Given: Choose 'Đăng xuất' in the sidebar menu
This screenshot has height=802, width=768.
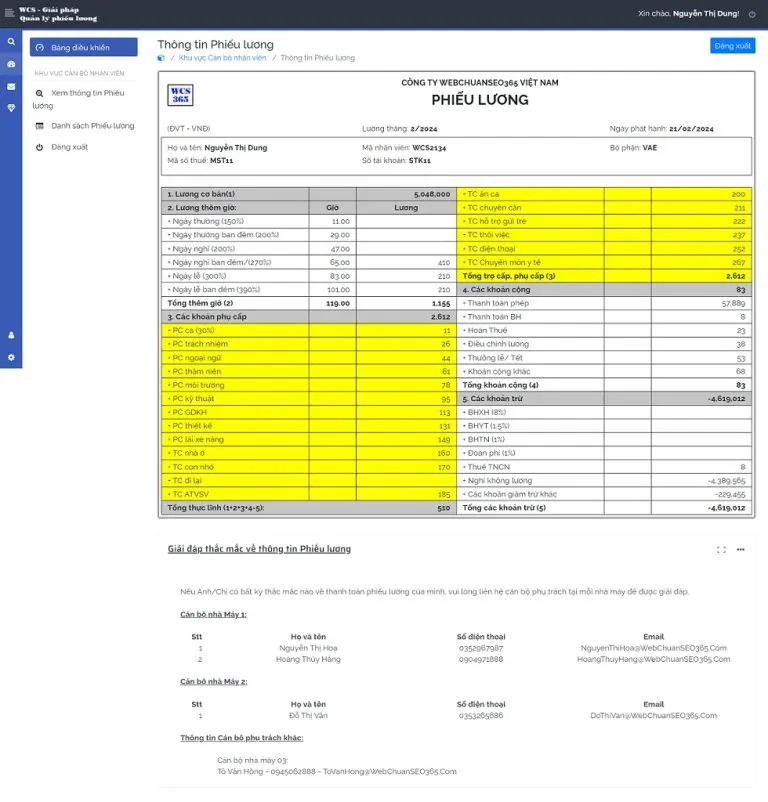Looking at the screenshot, I should click(69, 147).
